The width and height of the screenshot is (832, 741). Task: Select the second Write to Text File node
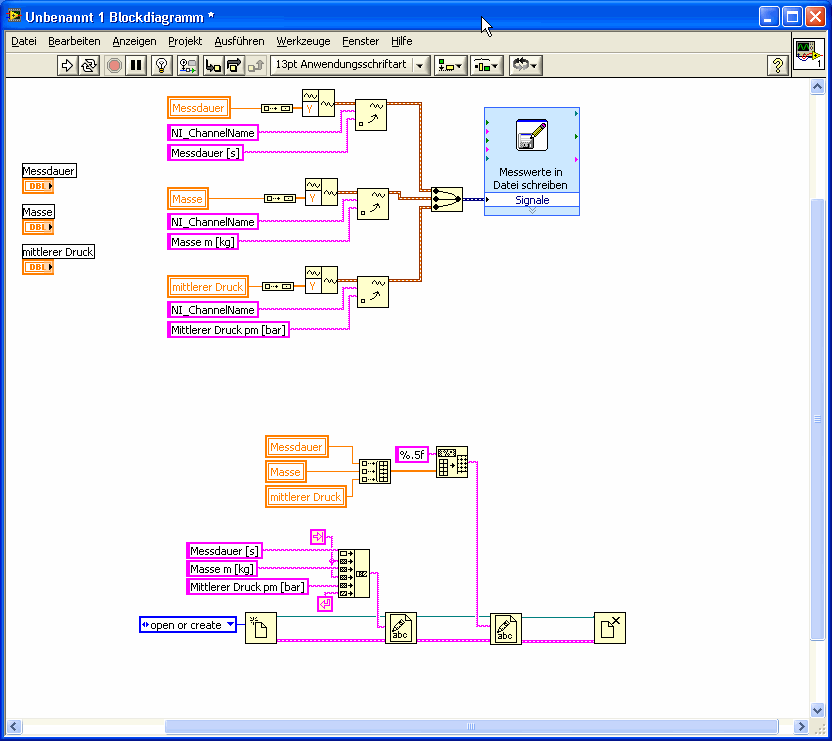point(506,628)
